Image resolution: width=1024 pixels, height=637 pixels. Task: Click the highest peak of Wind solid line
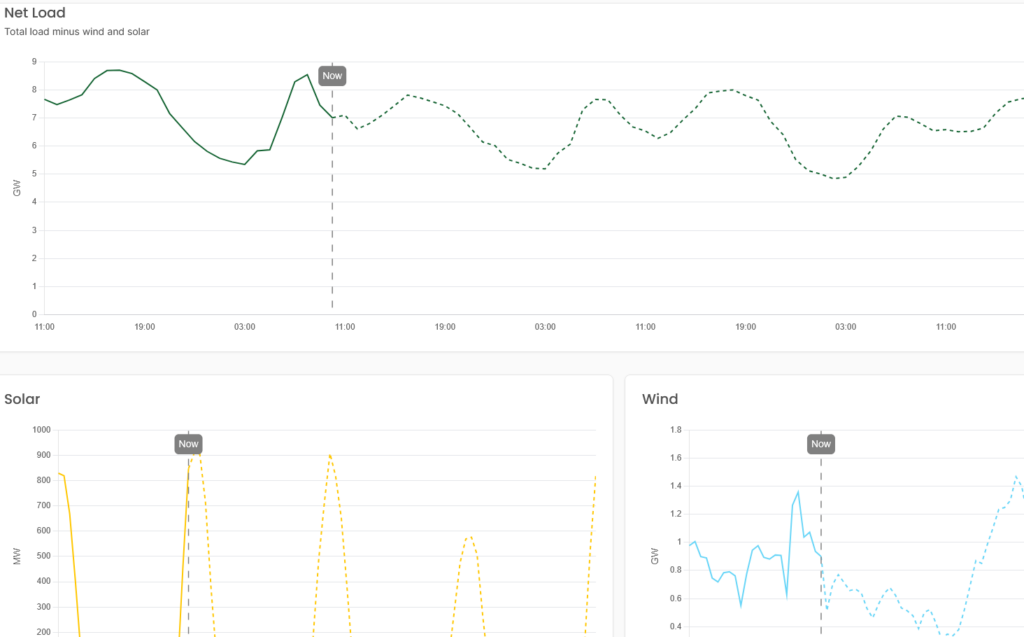point(798,491)
